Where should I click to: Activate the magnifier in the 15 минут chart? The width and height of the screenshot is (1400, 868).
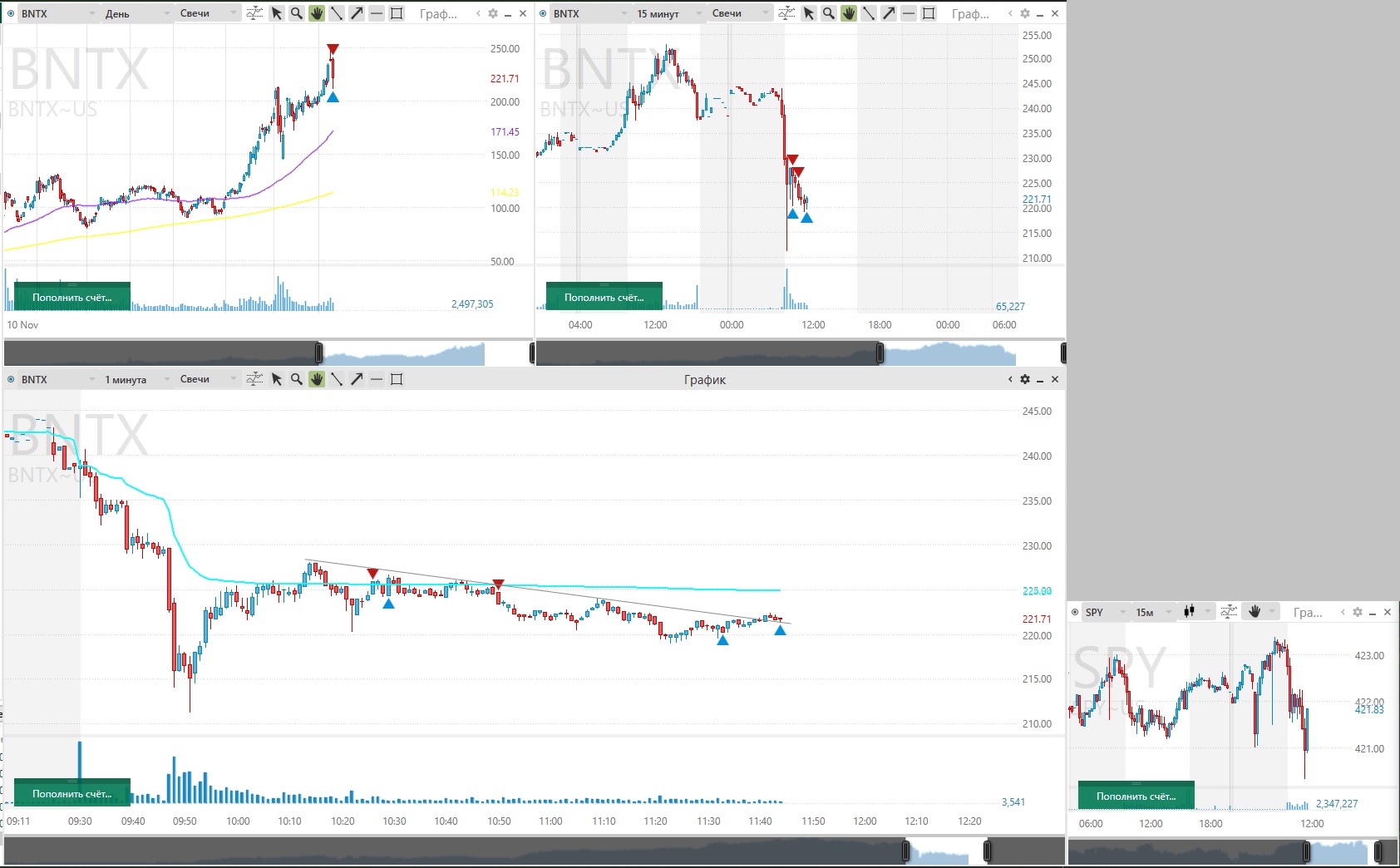(829, 13)
